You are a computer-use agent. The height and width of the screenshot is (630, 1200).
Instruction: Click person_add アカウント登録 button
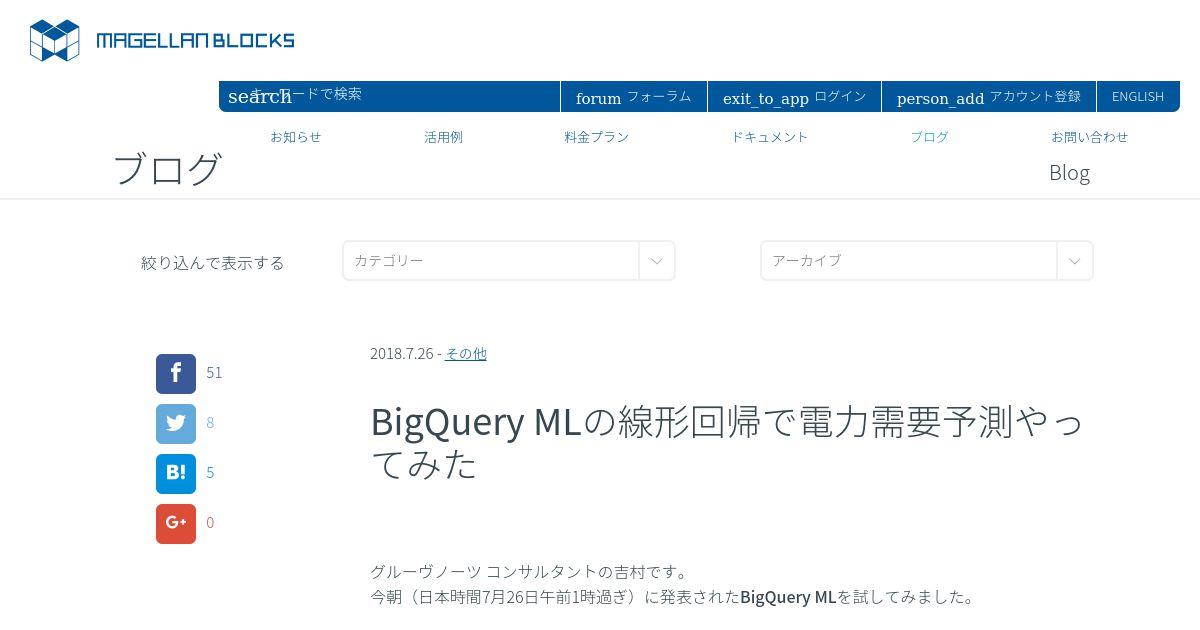click(x=989, y=97)
